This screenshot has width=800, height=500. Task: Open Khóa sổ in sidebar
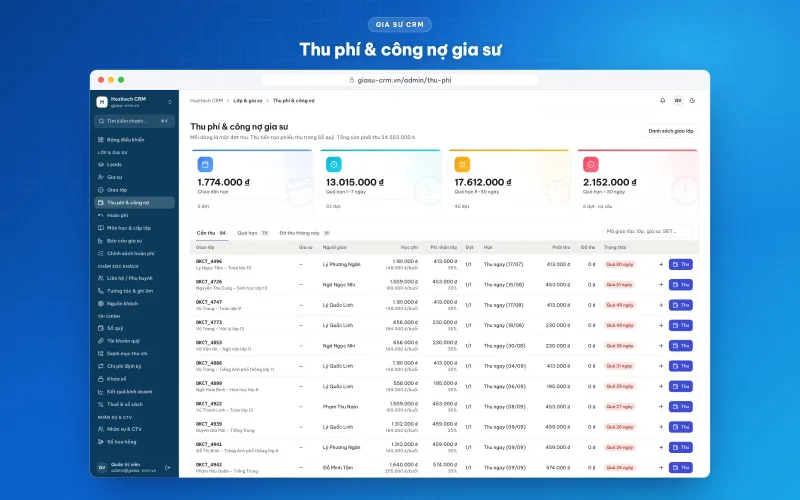[x=135, y=379]
